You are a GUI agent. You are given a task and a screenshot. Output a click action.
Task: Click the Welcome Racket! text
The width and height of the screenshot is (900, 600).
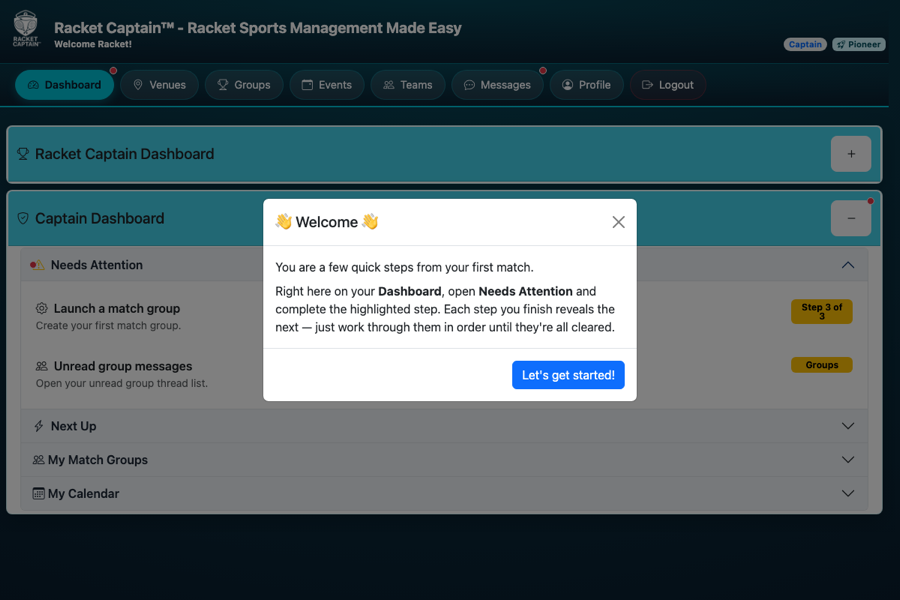93,44
